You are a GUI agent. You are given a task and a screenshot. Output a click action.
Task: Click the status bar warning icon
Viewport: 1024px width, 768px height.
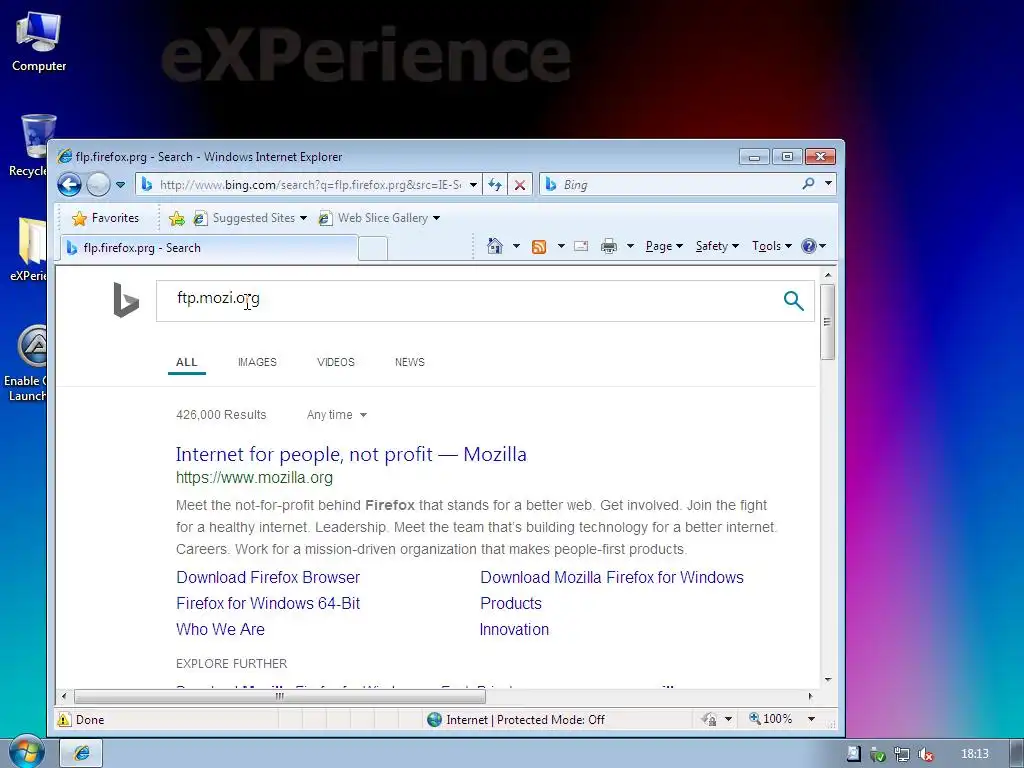point(64,720)
